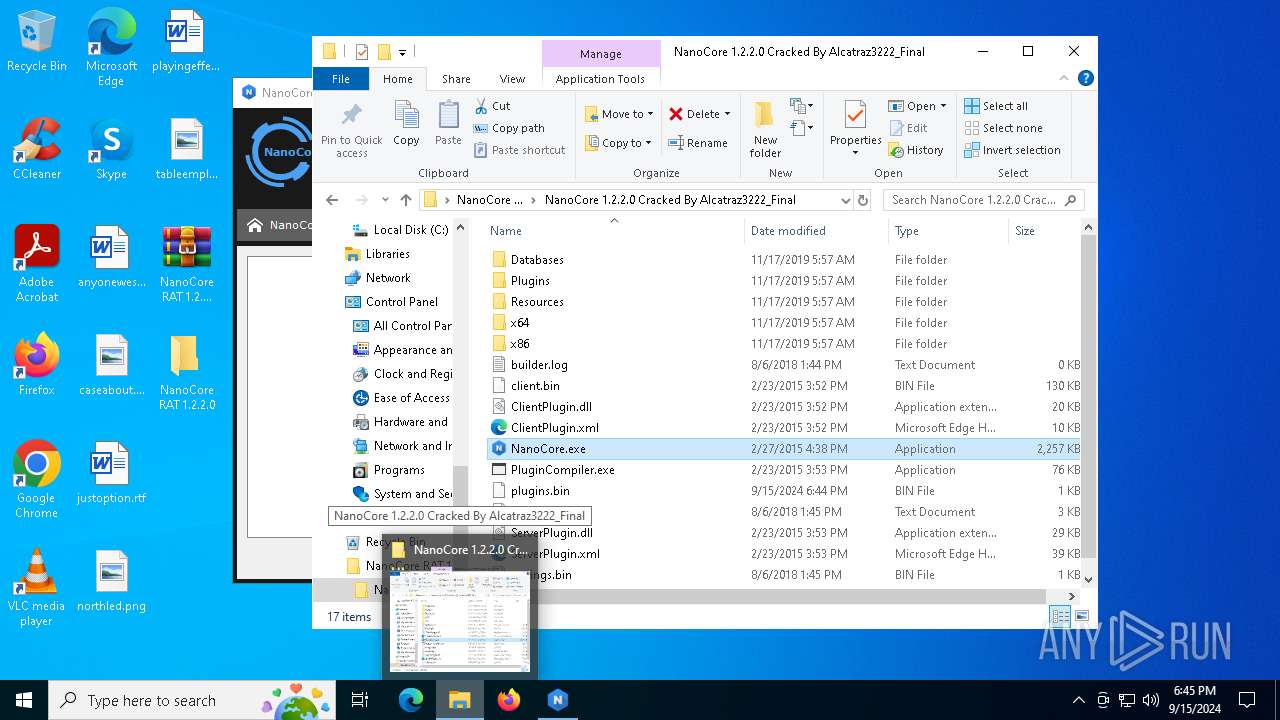The width and height of the screenshot is (1280, 720).
Task: Open the Open button dropdown arrow
Action: (x=943, y=106)
